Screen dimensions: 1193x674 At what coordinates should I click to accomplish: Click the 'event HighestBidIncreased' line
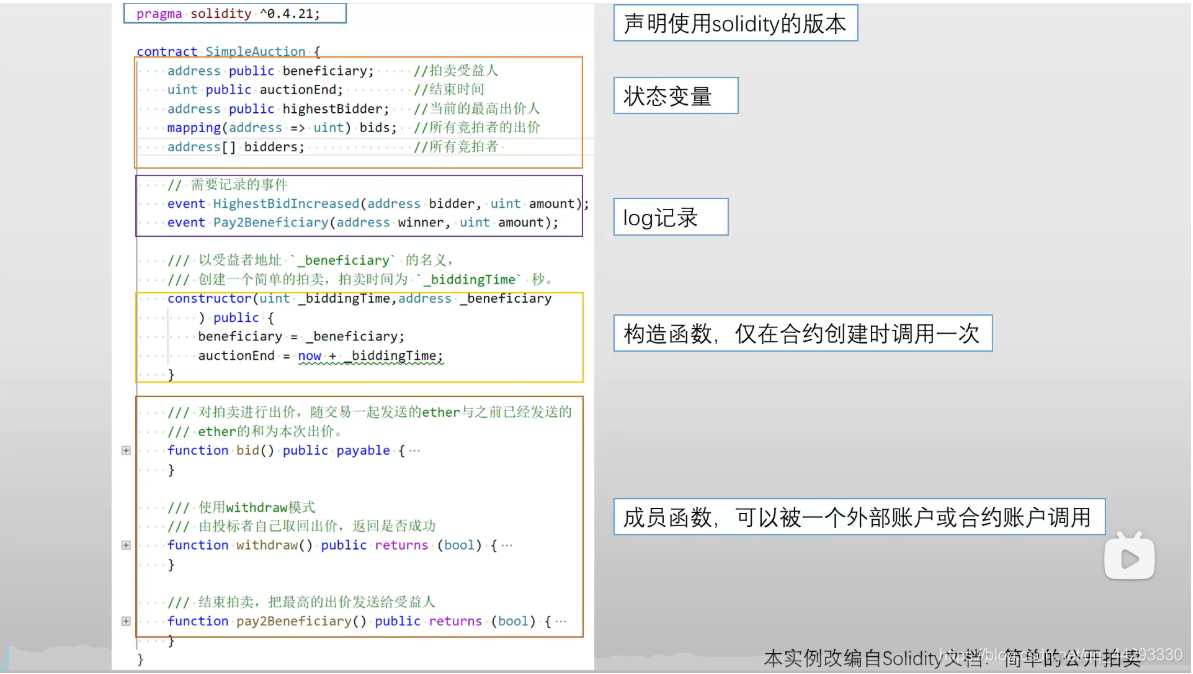[x=378, y=204]
